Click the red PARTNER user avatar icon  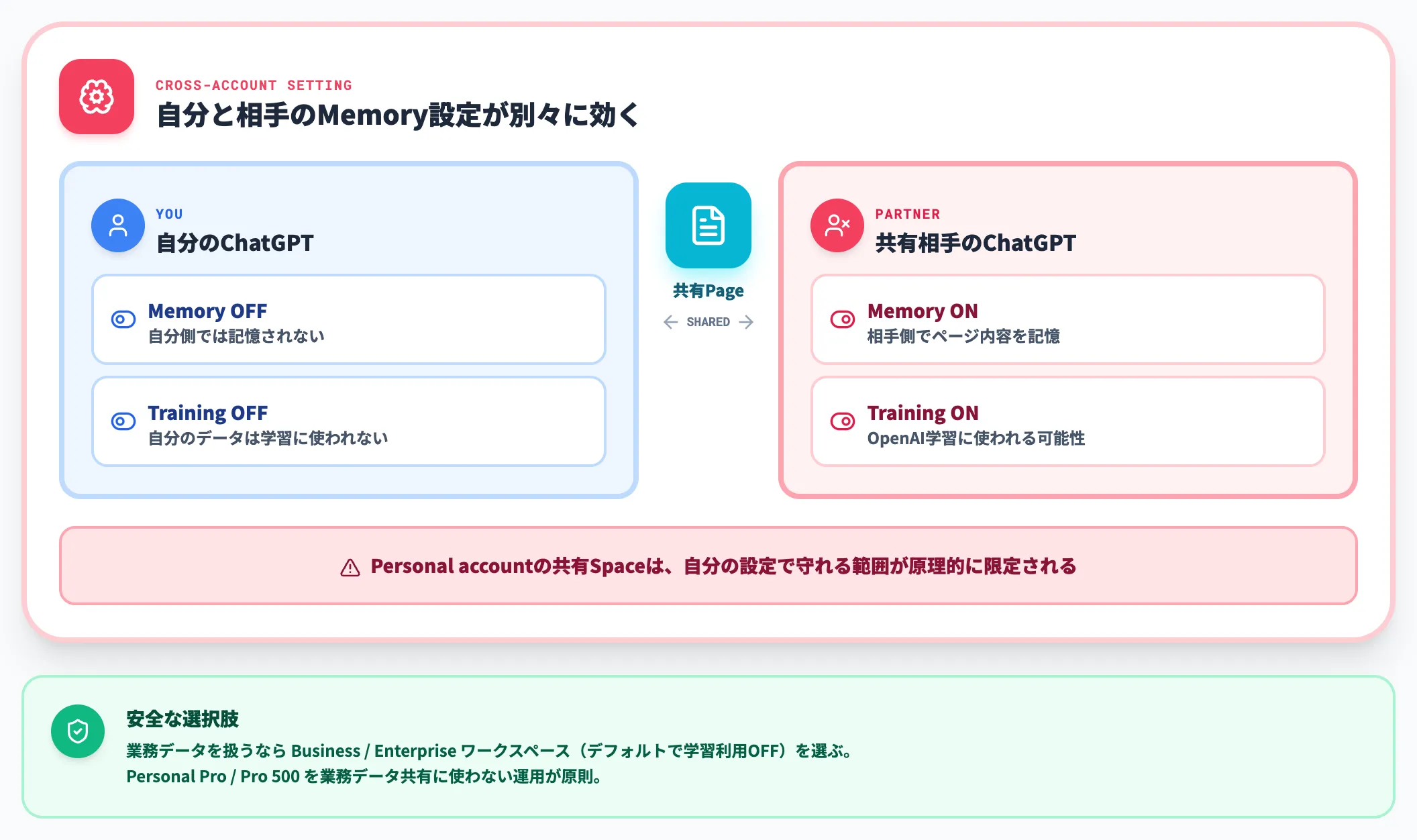837,225
